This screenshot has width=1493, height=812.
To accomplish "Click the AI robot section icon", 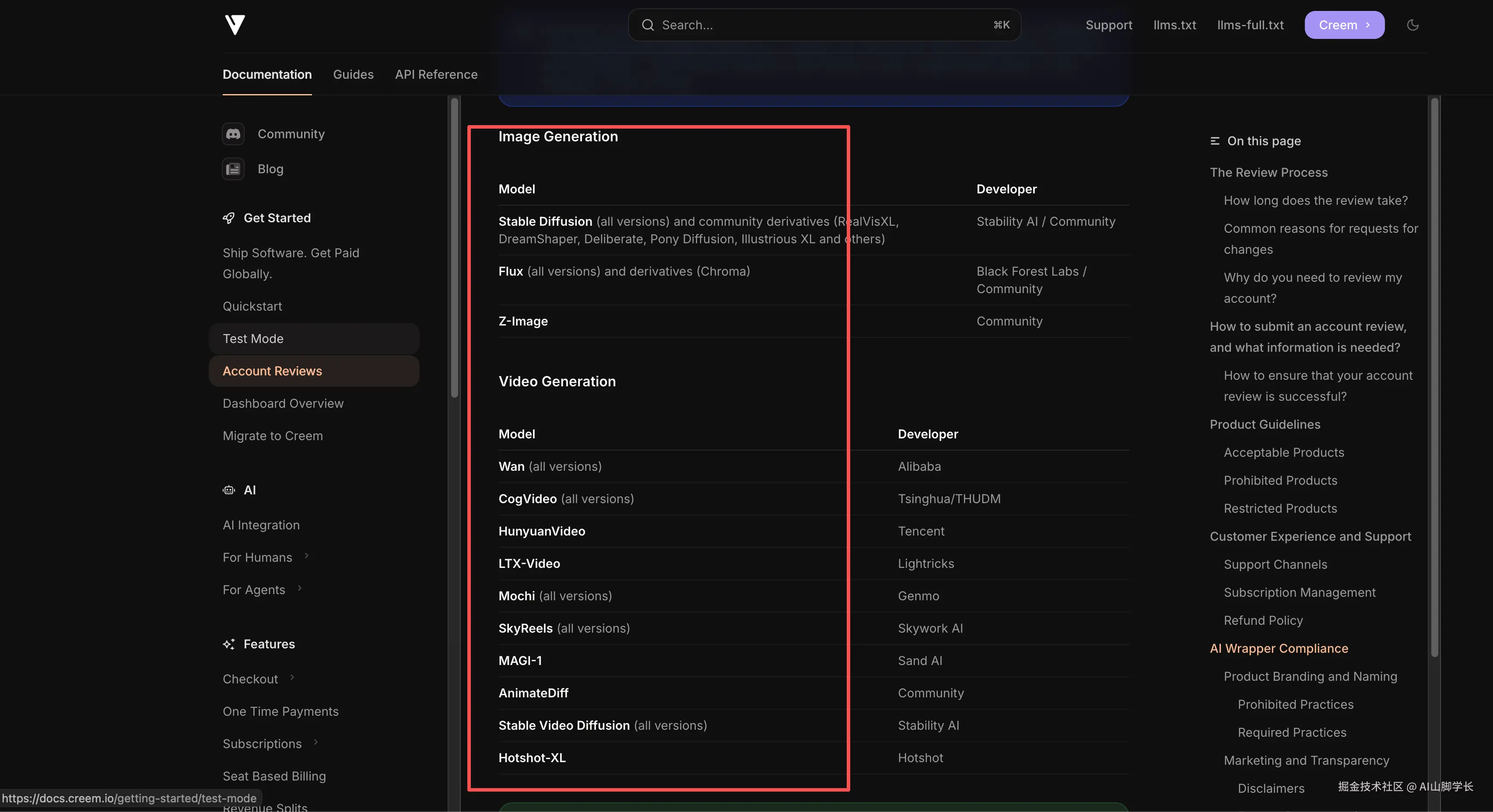I will coord(229,490).
